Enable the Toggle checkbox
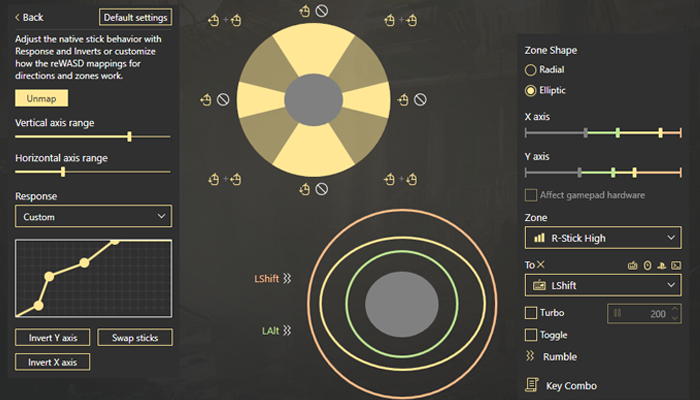This screenshot has width=700, height=400. 531,335
